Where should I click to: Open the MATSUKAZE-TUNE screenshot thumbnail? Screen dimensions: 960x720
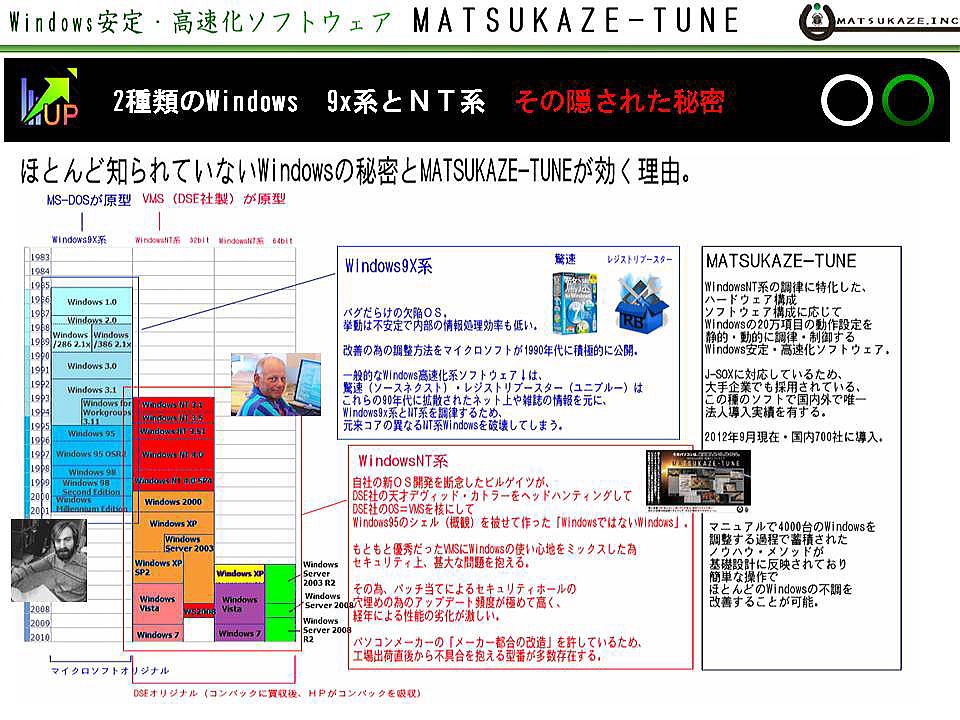[x=698, y=481]
